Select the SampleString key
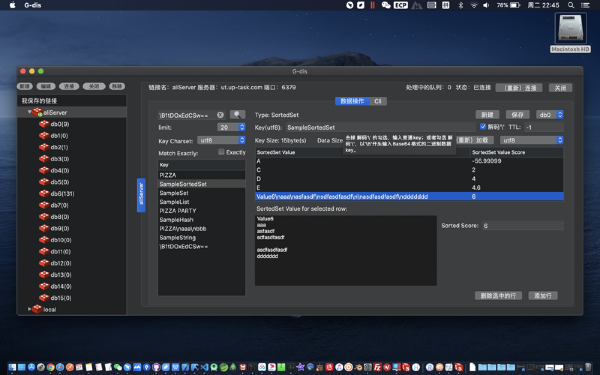 pyautogui.click(x=202, y=238)
